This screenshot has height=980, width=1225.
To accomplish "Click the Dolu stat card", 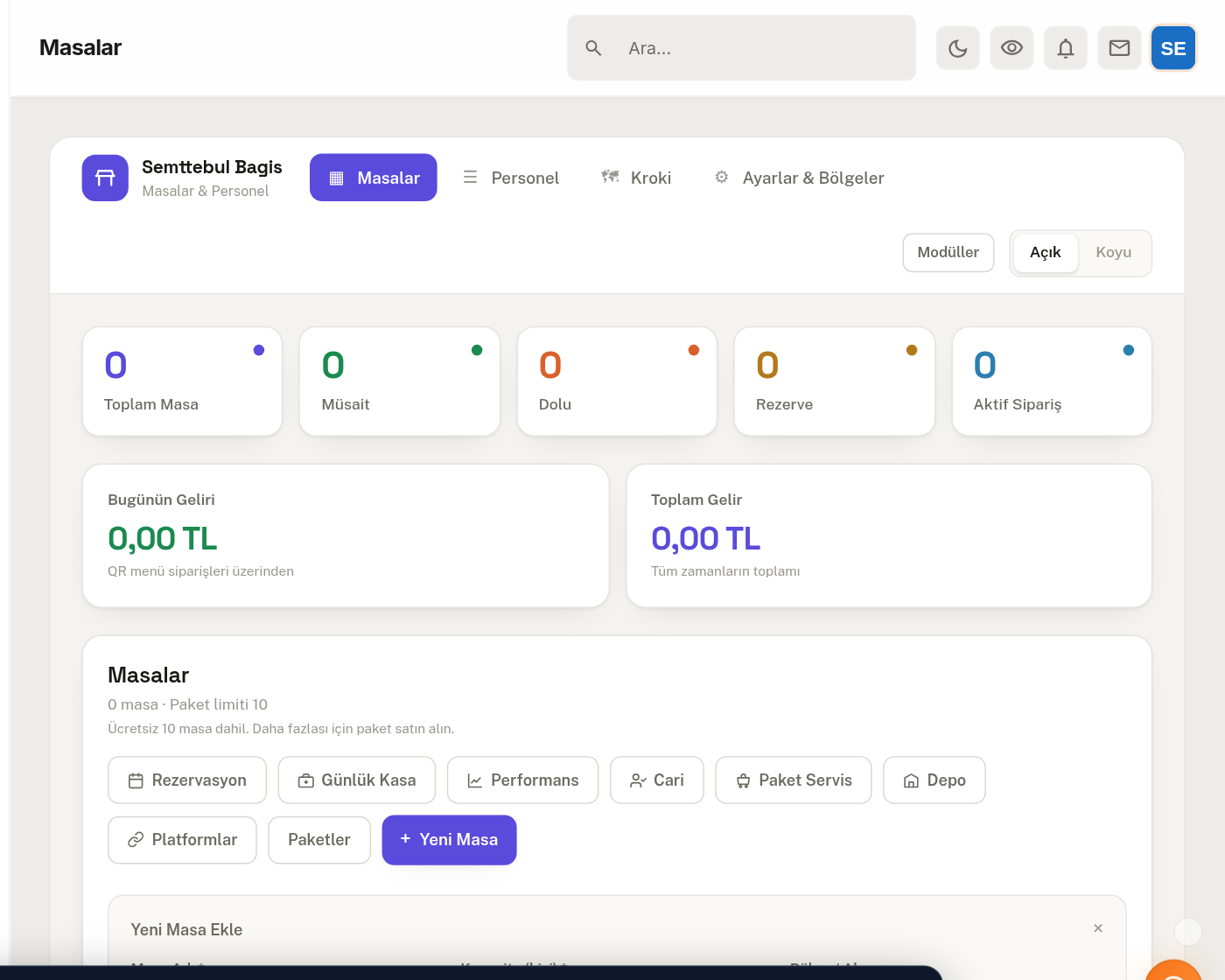I will click(x=617, y=381).
